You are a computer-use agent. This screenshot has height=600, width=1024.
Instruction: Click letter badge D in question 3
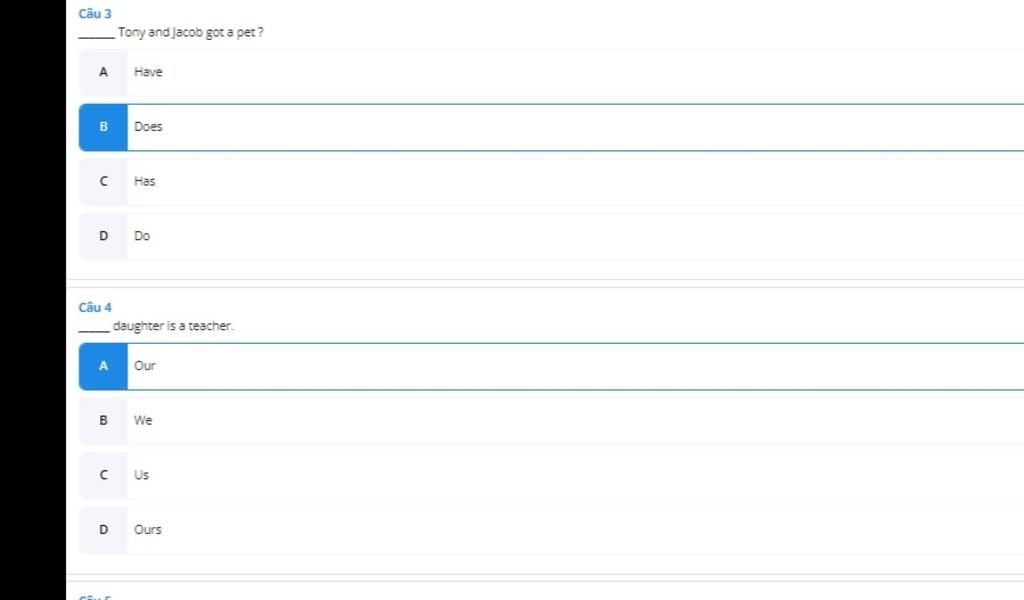point(103,236)
